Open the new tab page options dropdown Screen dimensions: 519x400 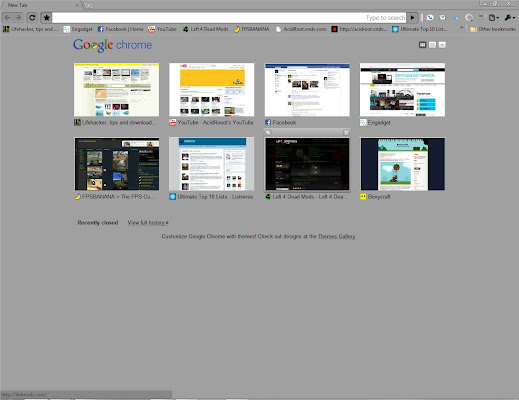coord(442,45)
